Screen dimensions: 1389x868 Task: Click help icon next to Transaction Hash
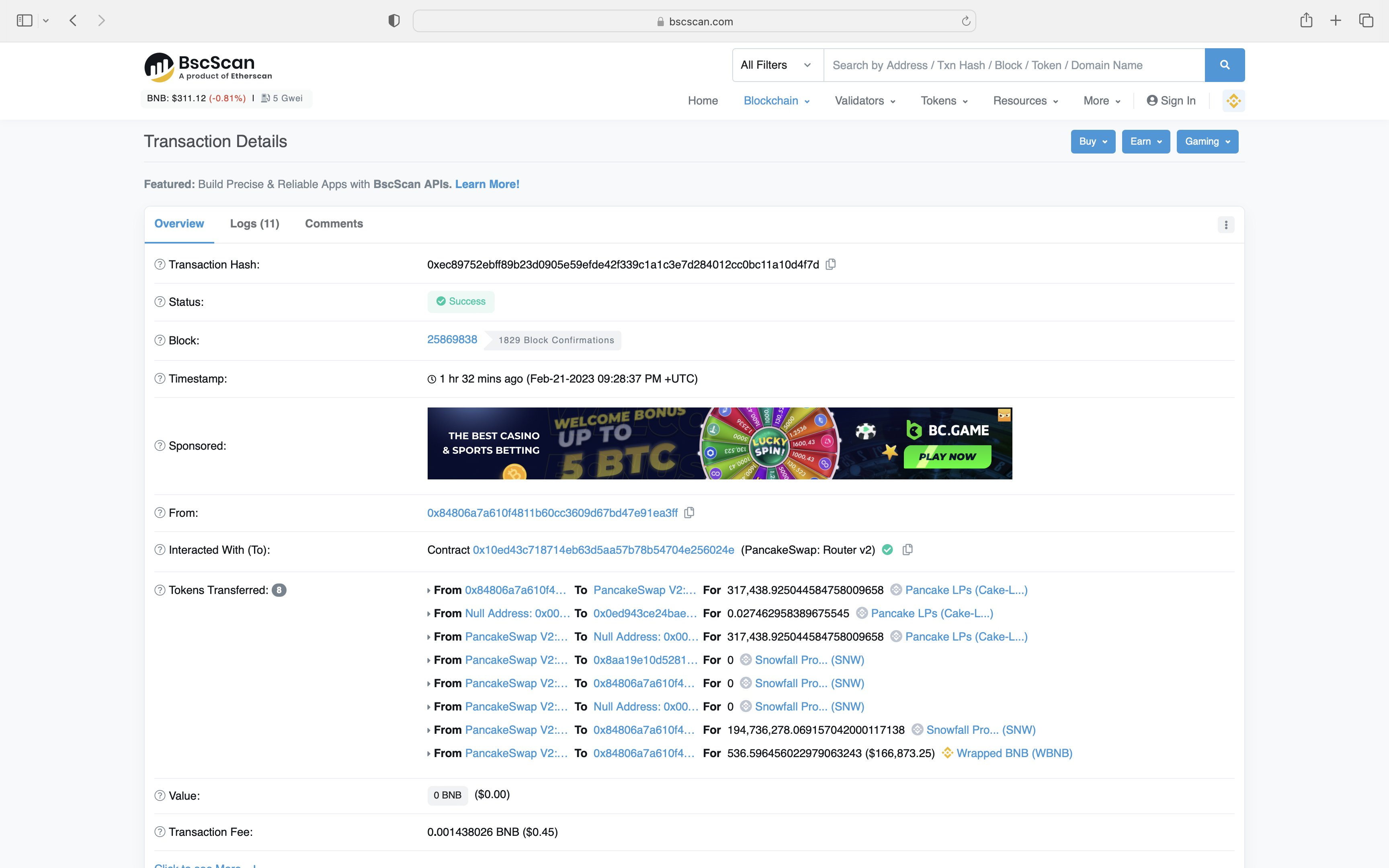160,264
